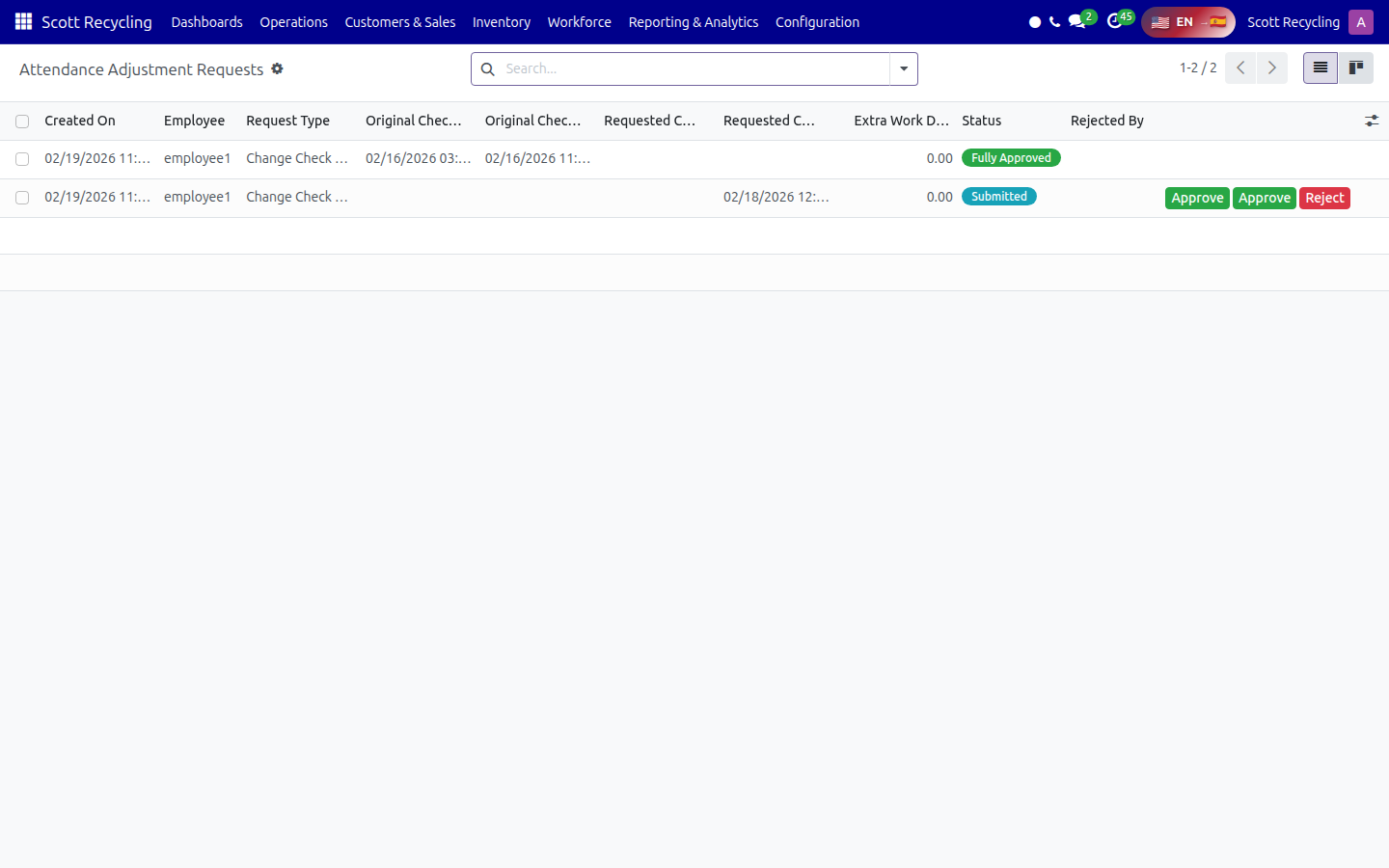The height and width of the screenshot is (868, 1389).
Task: Click the EN to Spanish language switcher
Action: click(1188, 22)
